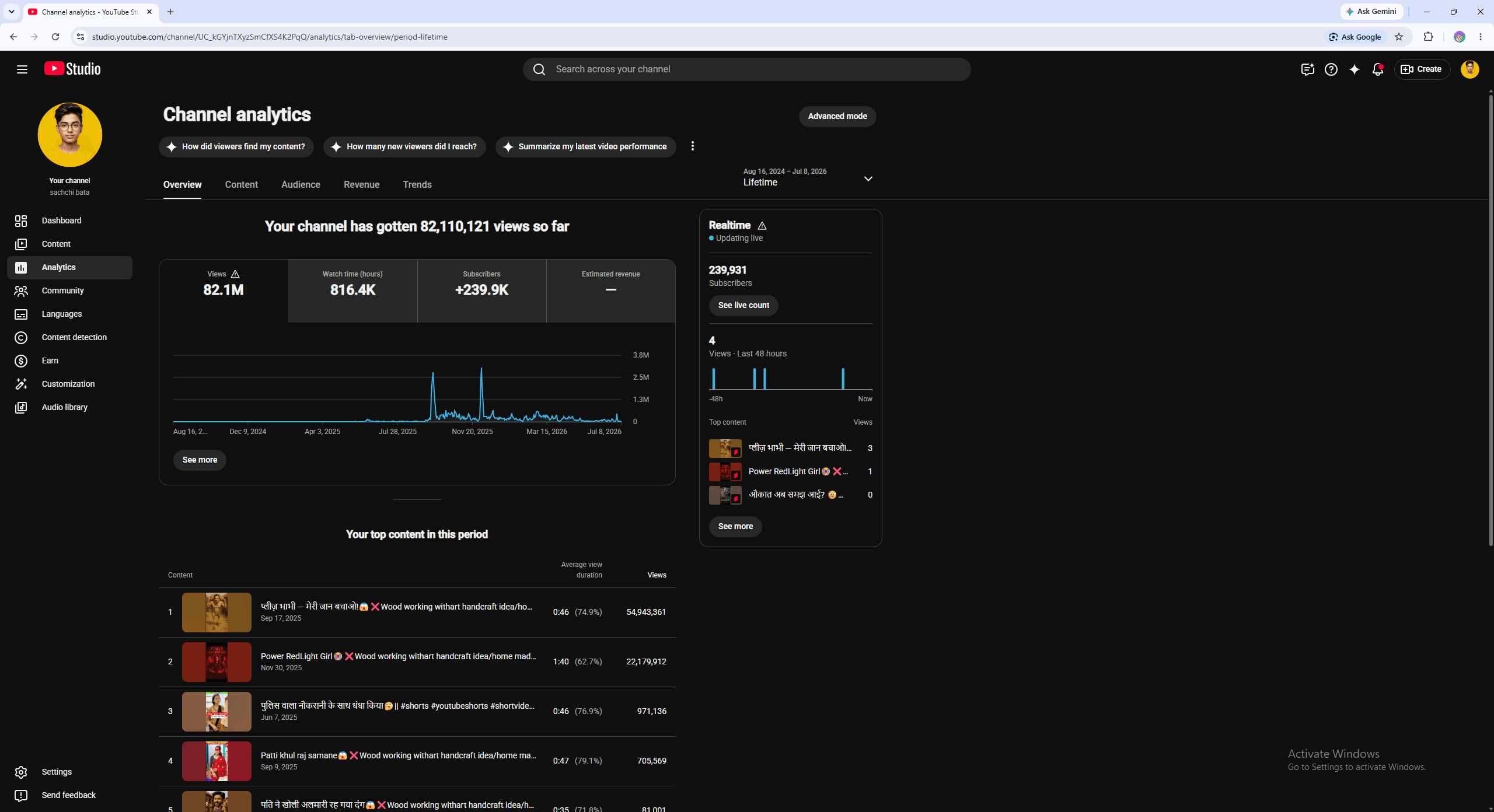1494x812 pixels.
Task: Click the Send feedback icon
Action: click(x=21, y=795)
